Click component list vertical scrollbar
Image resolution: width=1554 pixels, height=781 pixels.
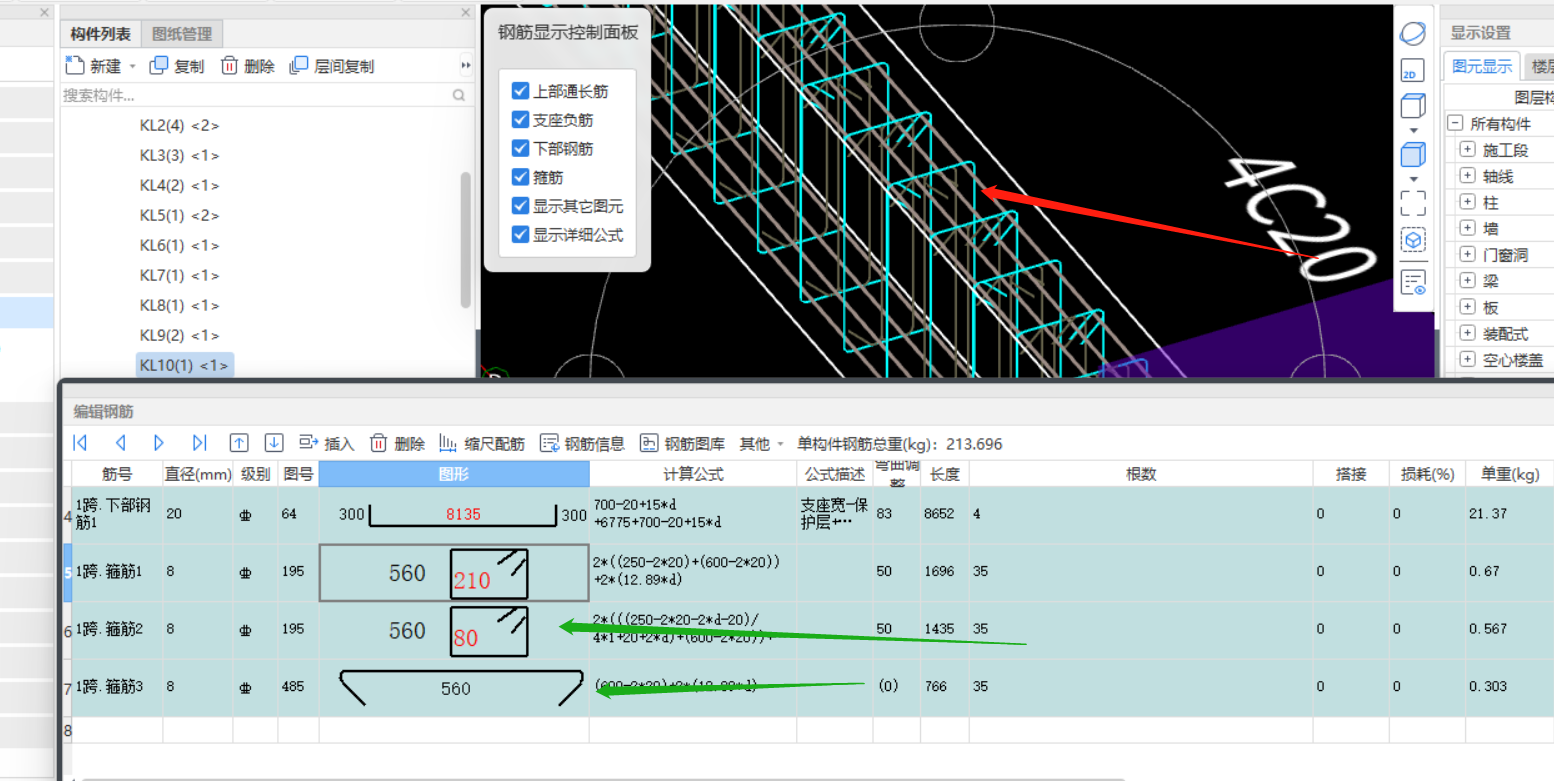pos(465,240)
